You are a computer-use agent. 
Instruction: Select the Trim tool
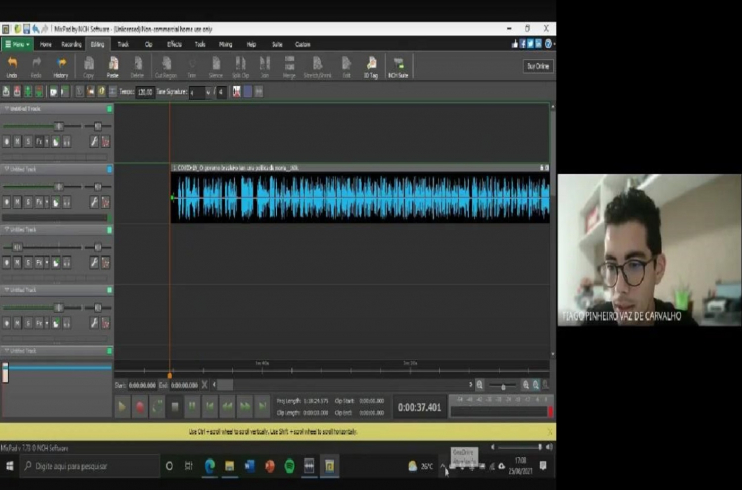(192, 67)
